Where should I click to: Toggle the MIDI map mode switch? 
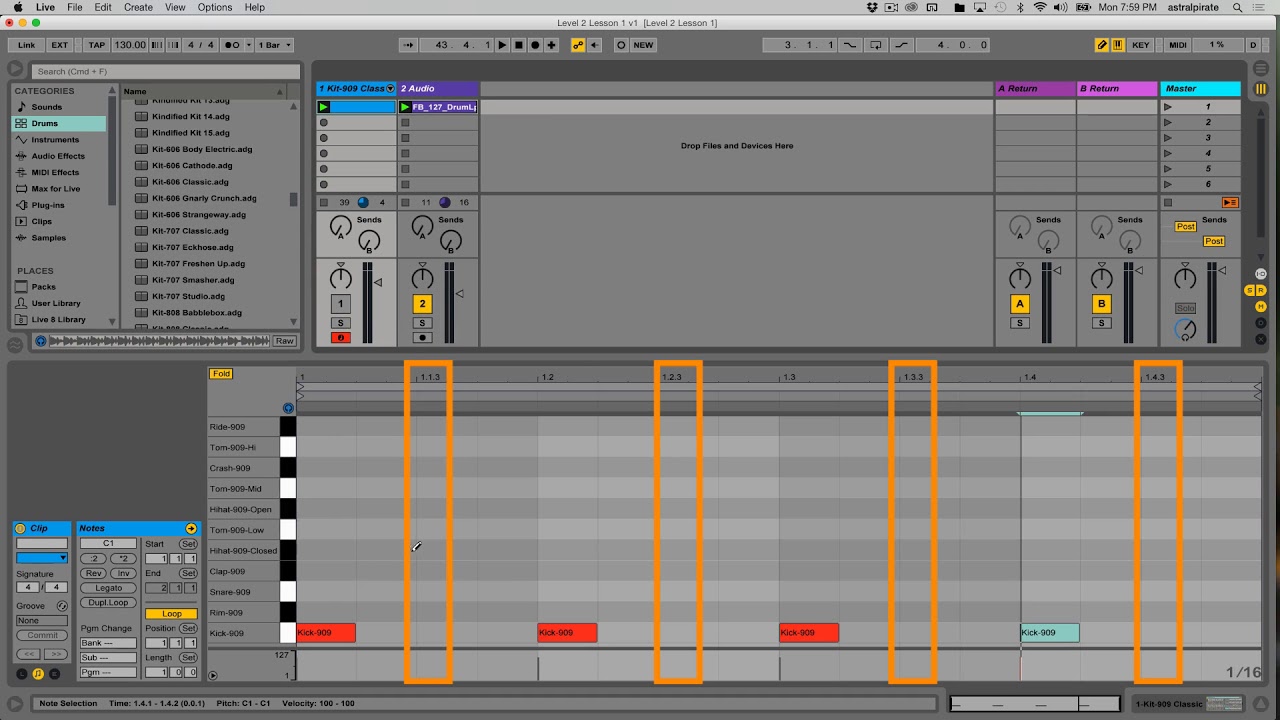coord(1178,45)
